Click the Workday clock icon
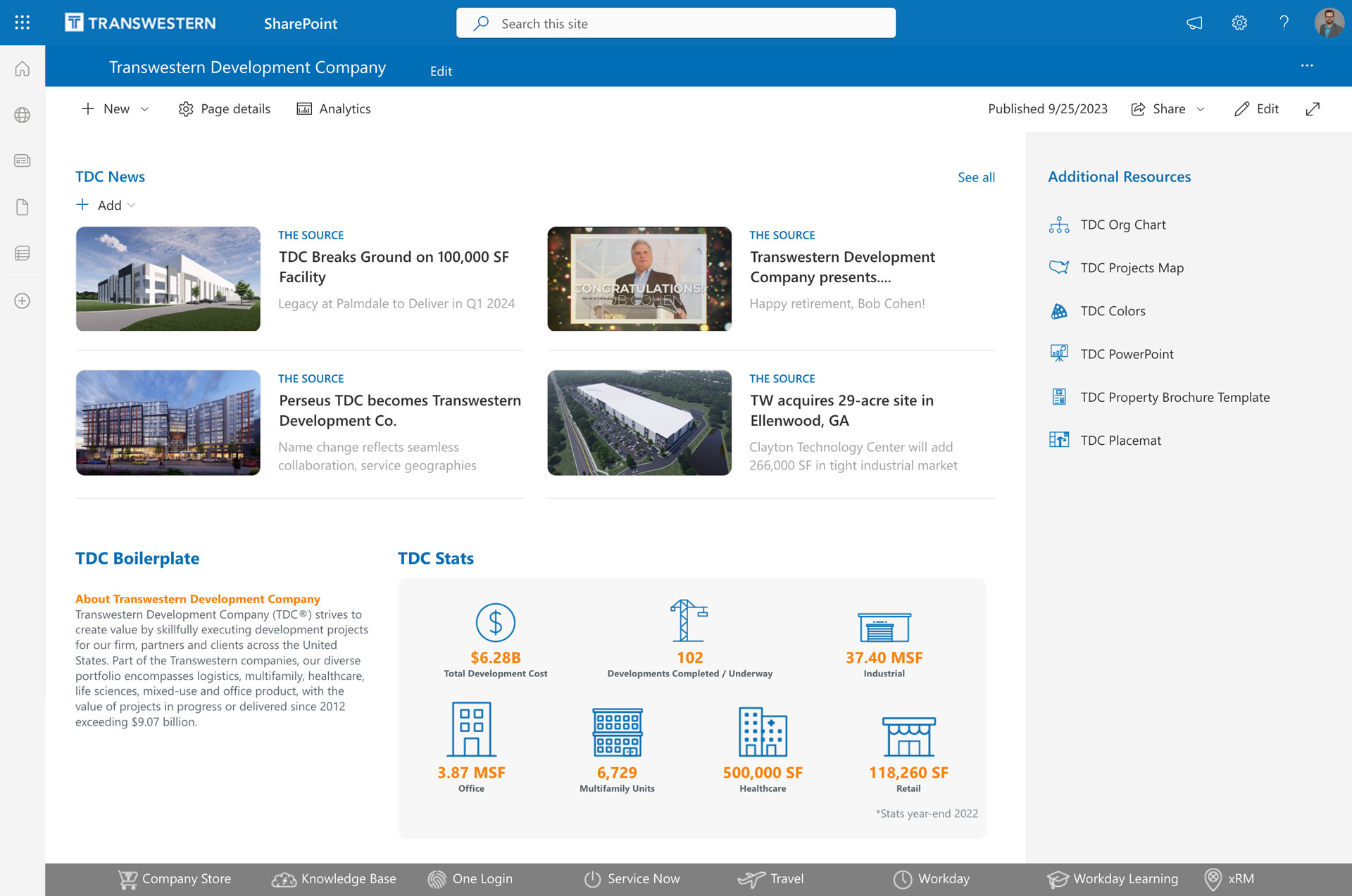Screen dimensions: 1352x896 coord(903,879)
